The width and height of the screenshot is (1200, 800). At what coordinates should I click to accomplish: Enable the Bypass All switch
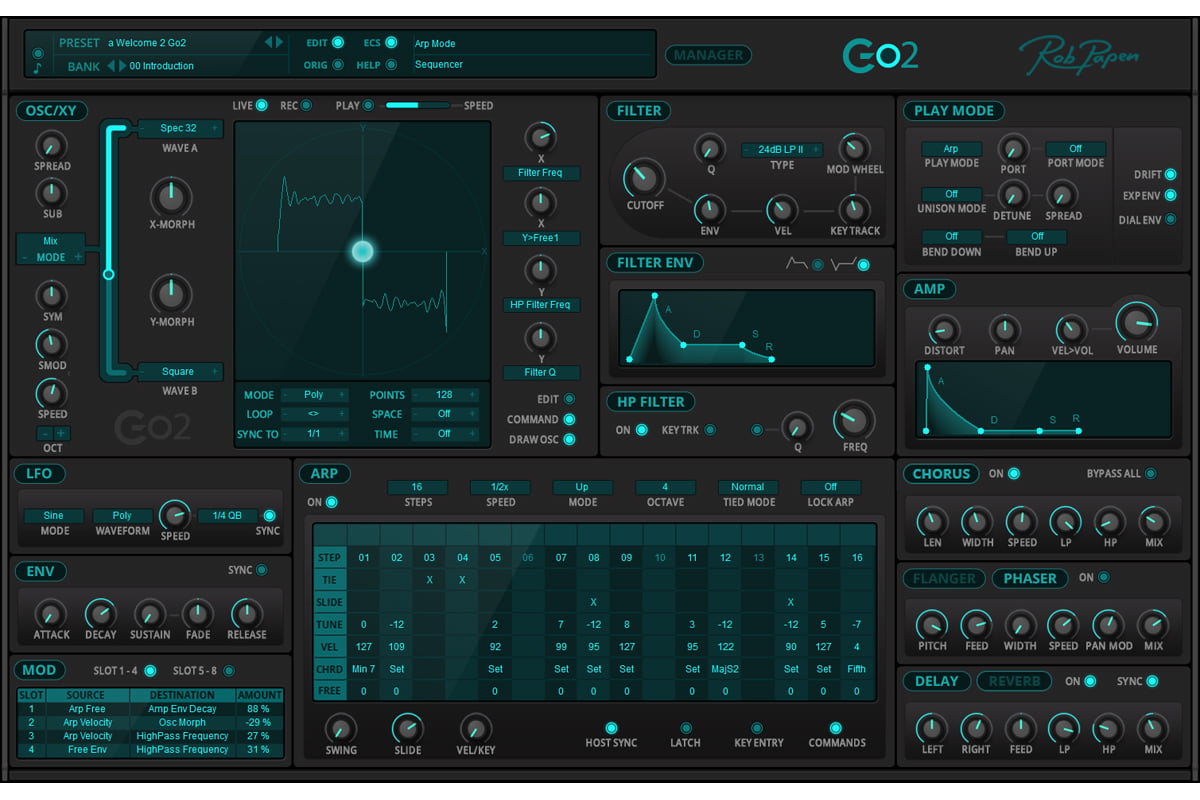tap(1150, 473)
